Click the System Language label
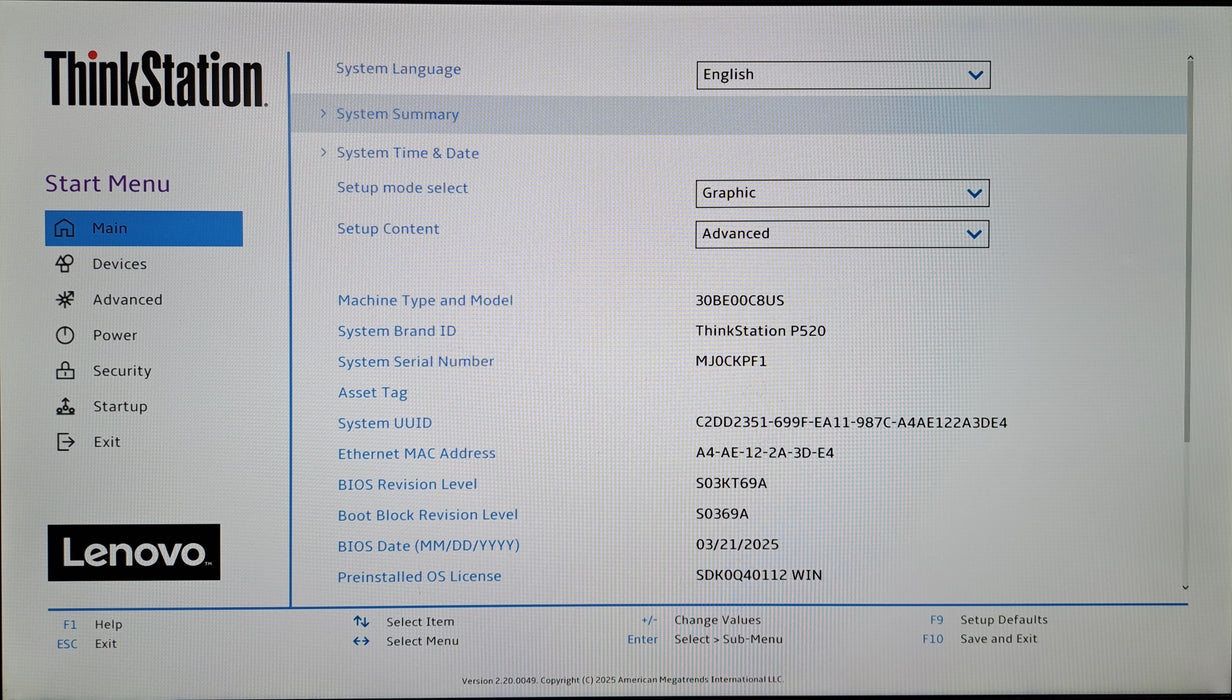This screenshot has width=1232, height=700. pyautogui.click(x=398, y=69)
